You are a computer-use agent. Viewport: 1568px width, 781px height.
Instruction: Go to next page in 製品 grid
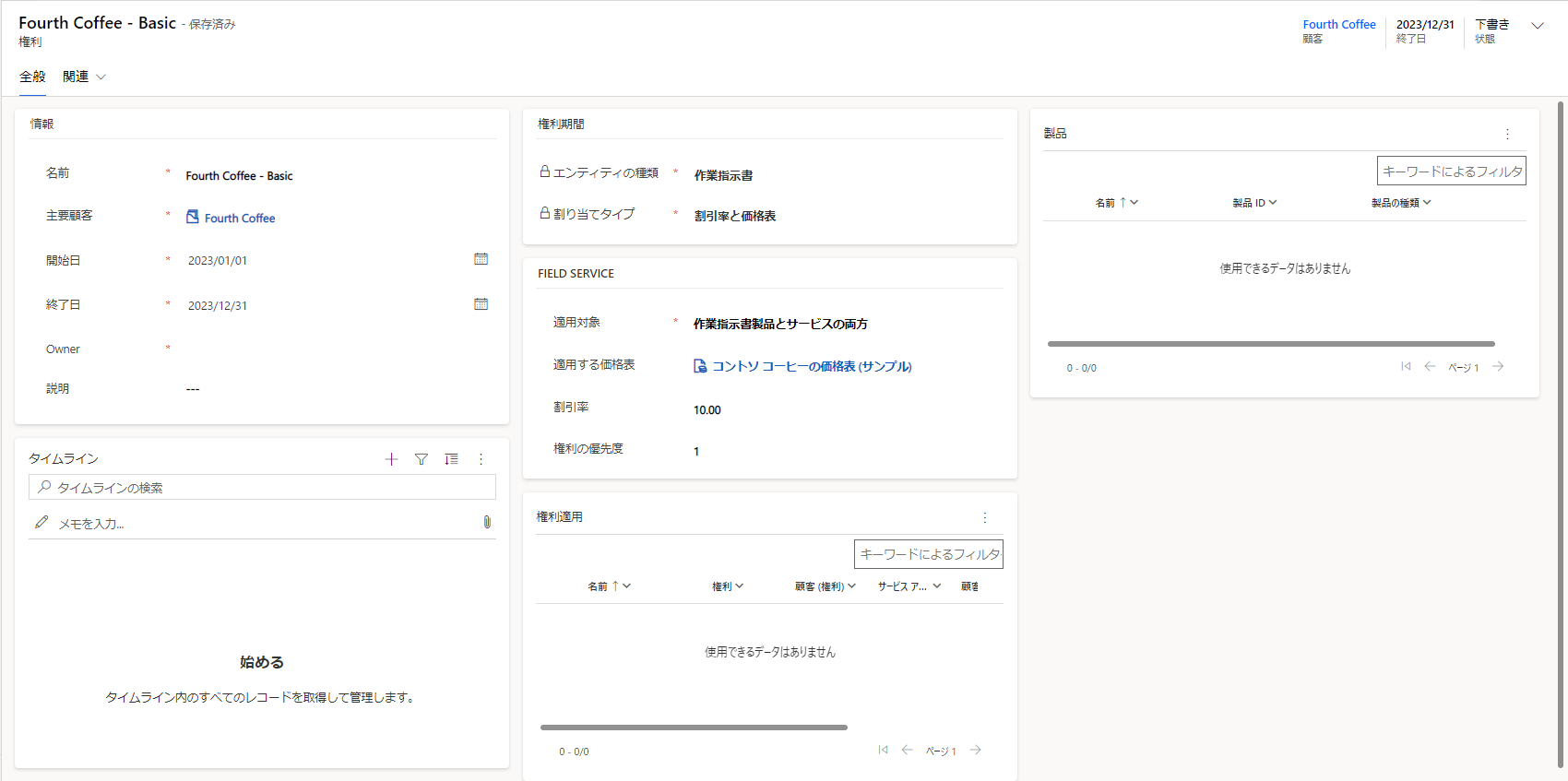[1498, 367]
